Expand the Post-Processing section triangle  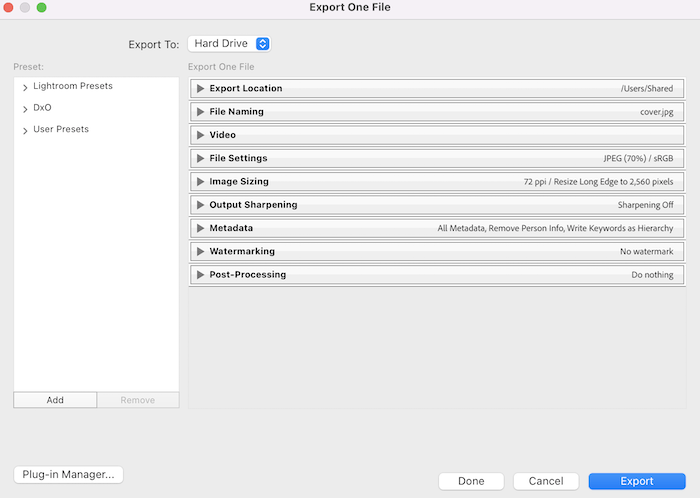point(200,275)
